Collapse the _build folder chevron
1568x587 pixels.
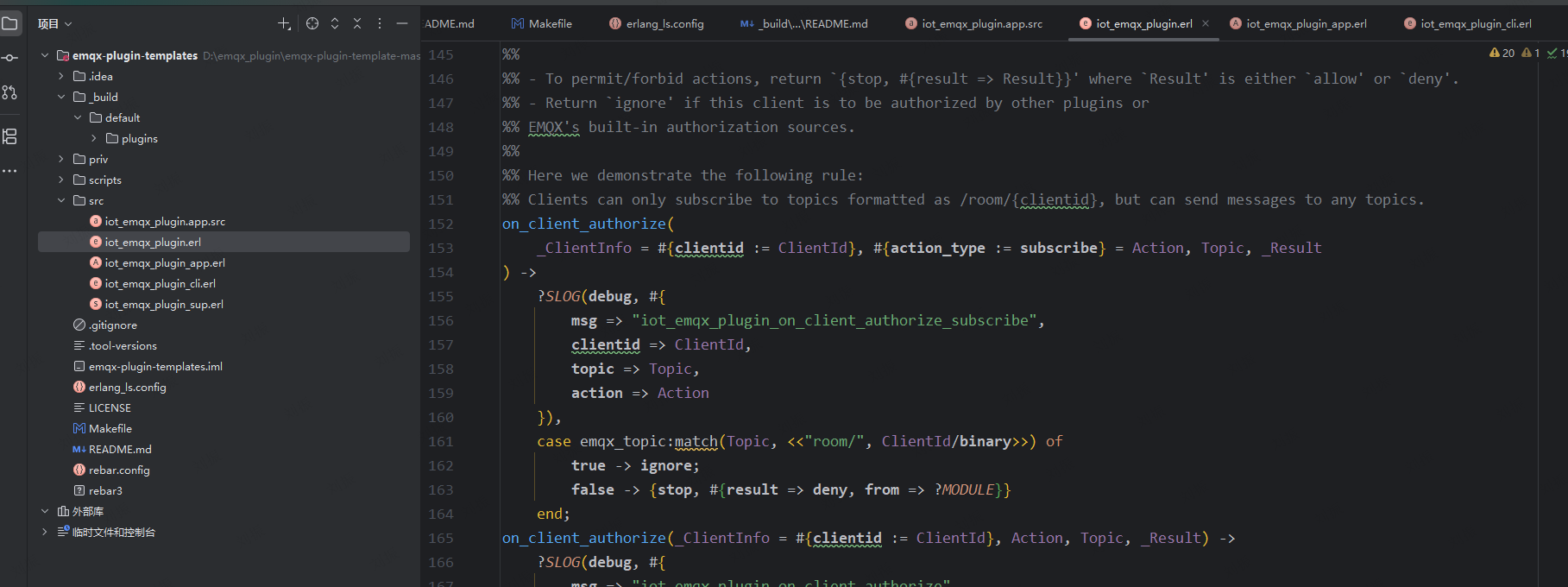61,97
